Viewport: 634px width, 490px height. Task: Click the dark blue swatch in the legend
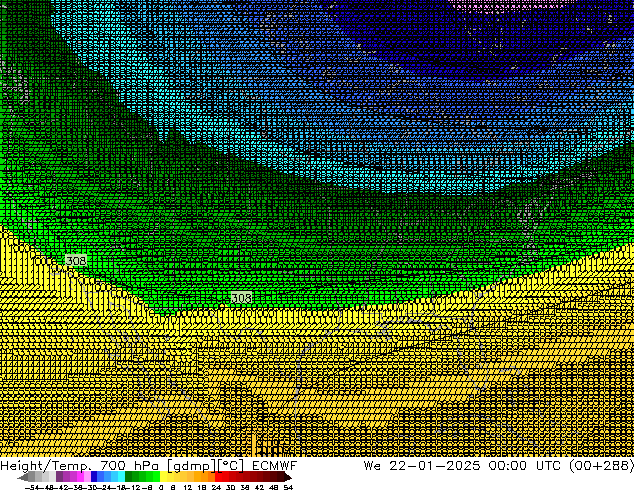[94, 477]
